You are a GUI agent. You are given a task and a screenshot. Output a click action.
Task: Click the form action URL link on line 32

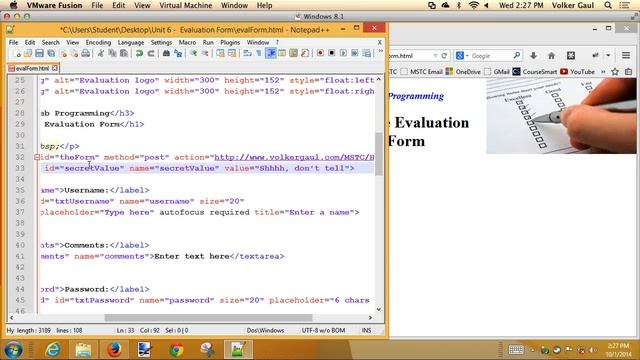point(294,157)
